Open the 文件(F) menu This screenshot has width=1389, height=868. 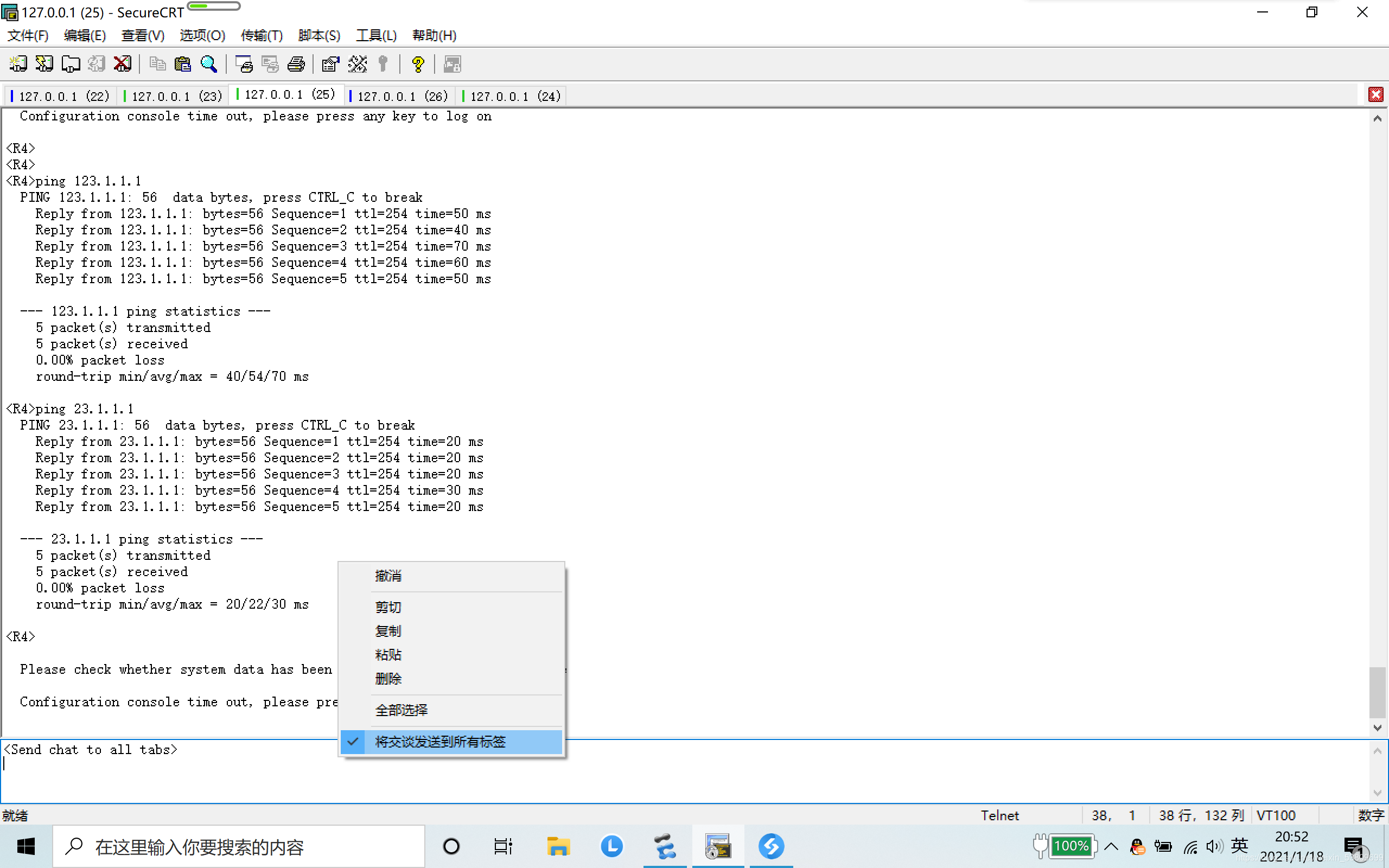click(x=28, y=36)
